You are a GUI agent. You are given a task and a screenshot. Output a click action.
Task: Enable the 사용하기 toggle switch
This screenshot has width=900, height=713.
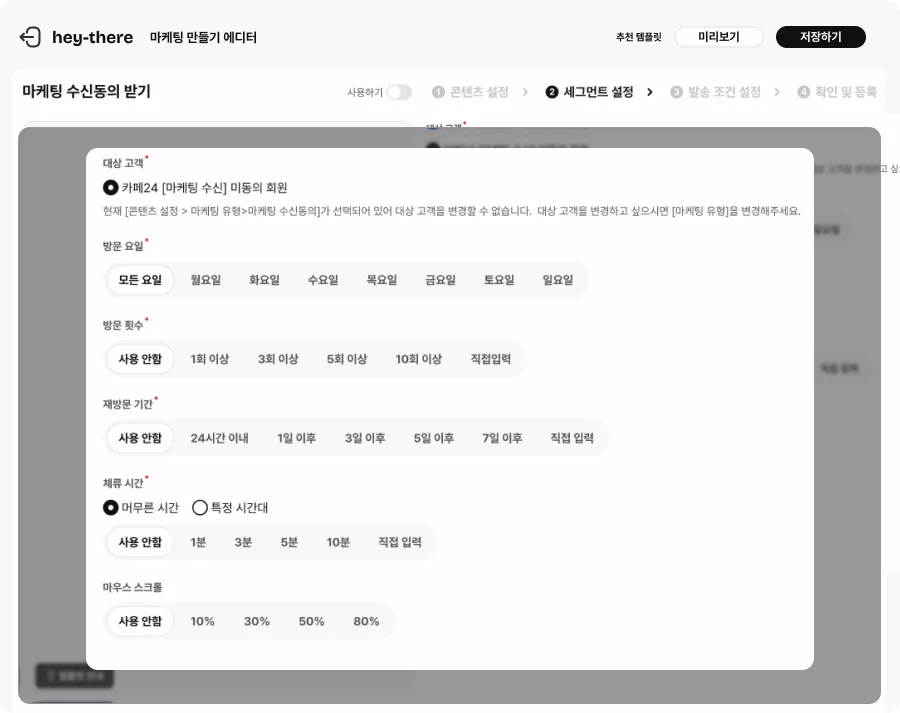(x=399, y=90)
